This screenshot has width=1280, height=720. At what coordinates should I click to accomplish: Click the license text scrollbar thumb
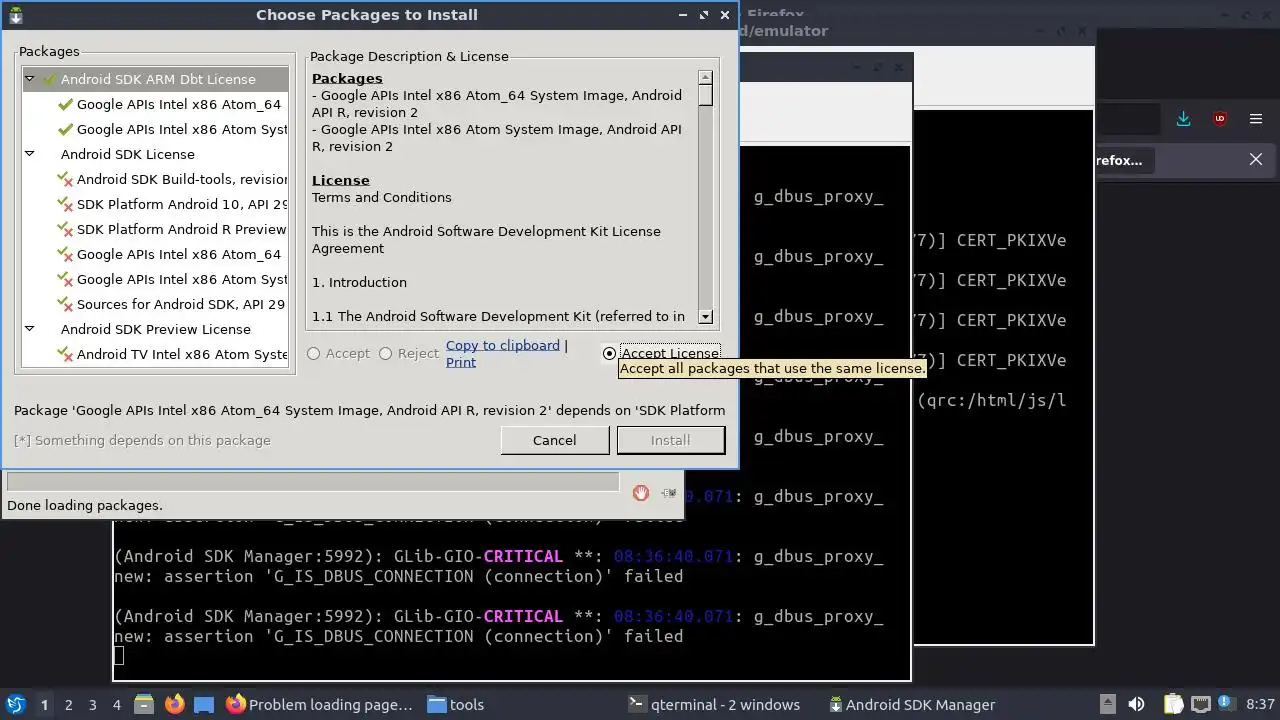pyautogui.click(x=705, y=95)
